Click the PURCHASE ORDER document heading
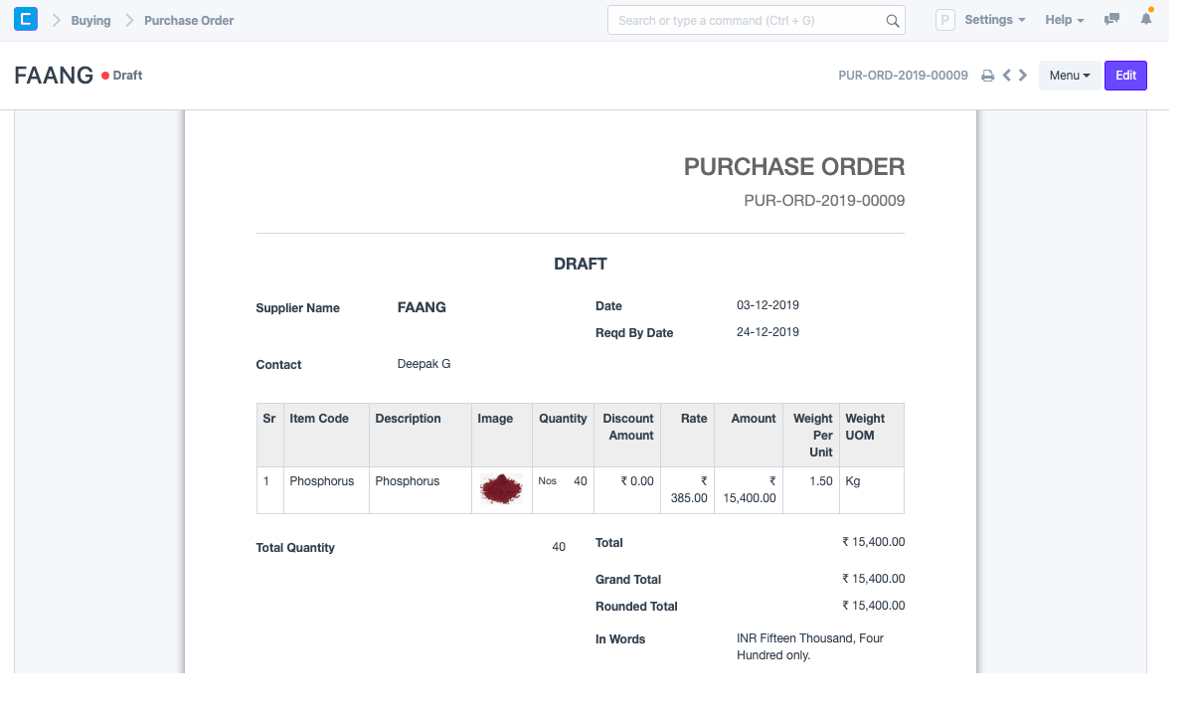This screenshot has width=1190, height=720. pyautogui.click(x=794, y=167)
